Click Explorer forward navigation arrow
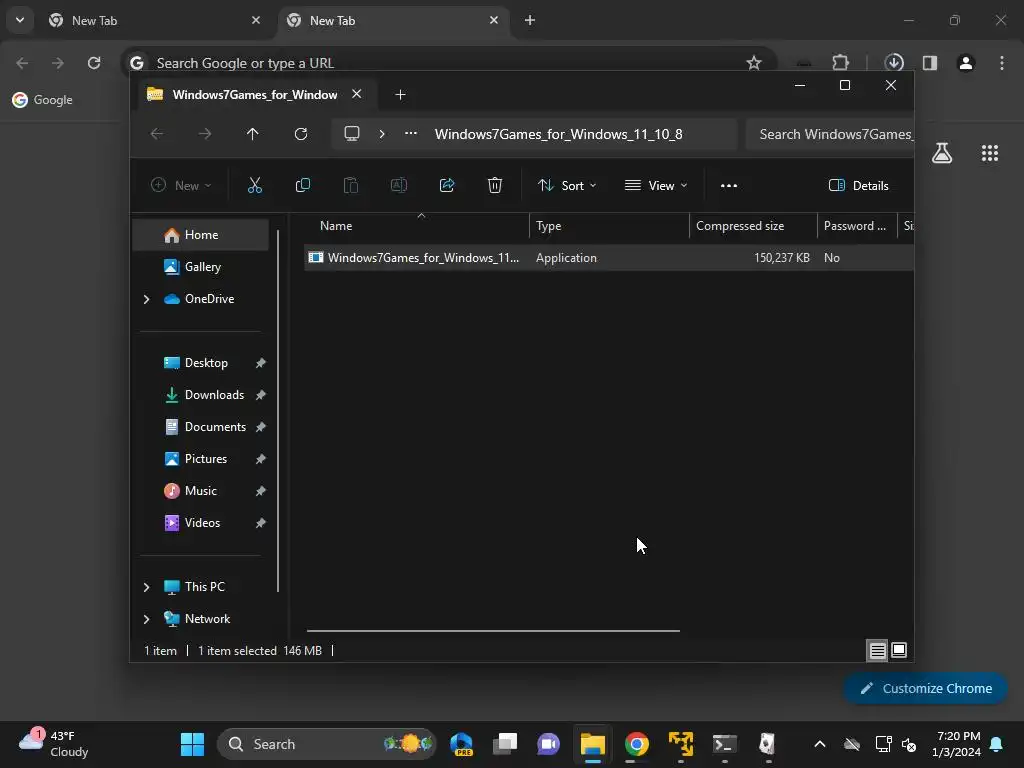1024x768 pixels. click(205, 134)
